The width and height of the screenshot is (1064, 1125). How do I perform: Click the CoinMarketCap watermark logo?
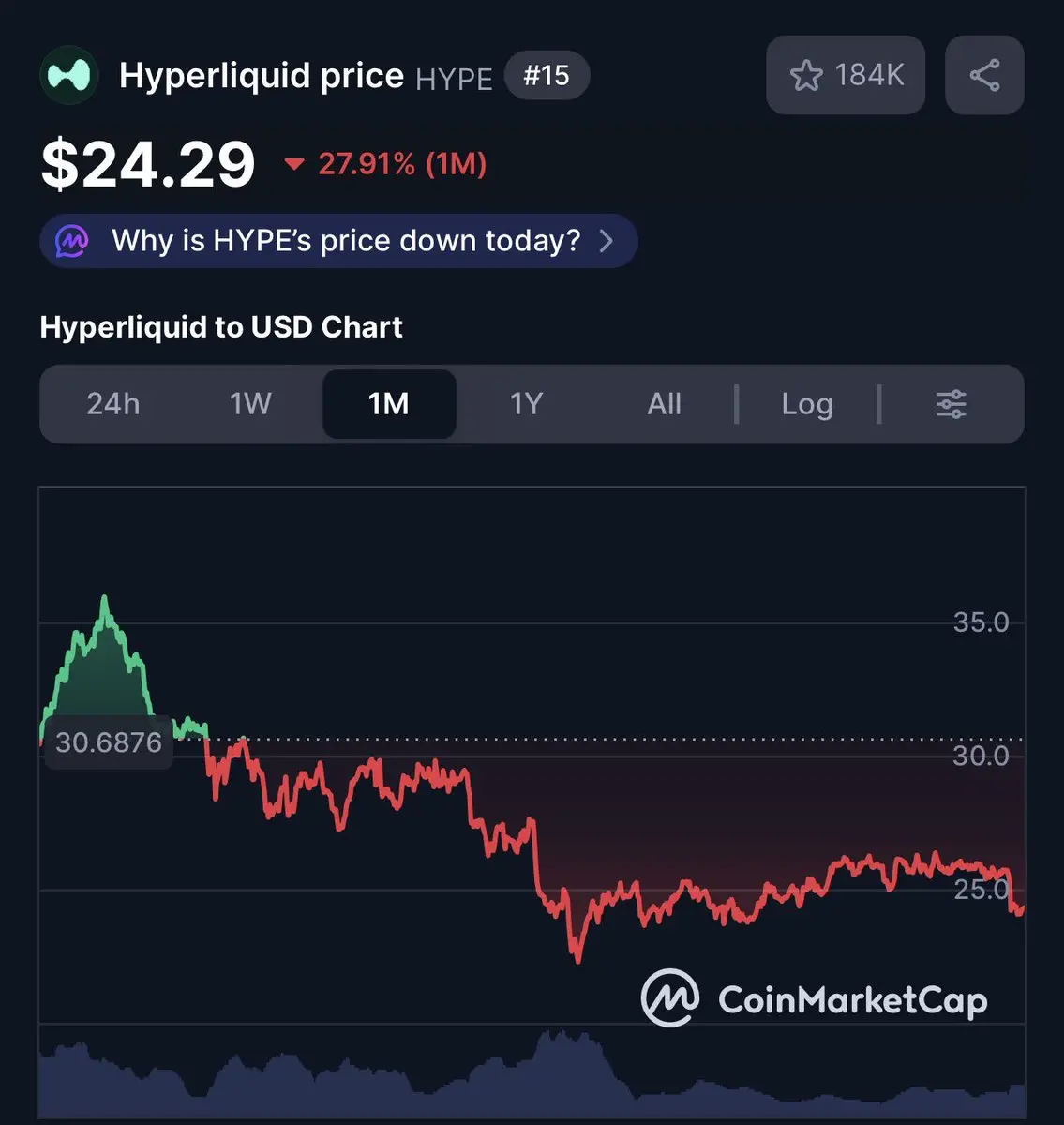point(814,997)
